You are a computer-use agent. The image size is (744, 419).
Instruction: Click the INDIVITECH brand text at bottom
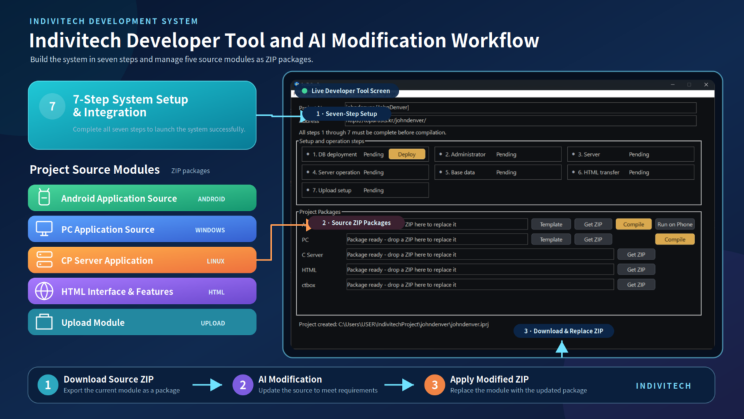[663, 386]
